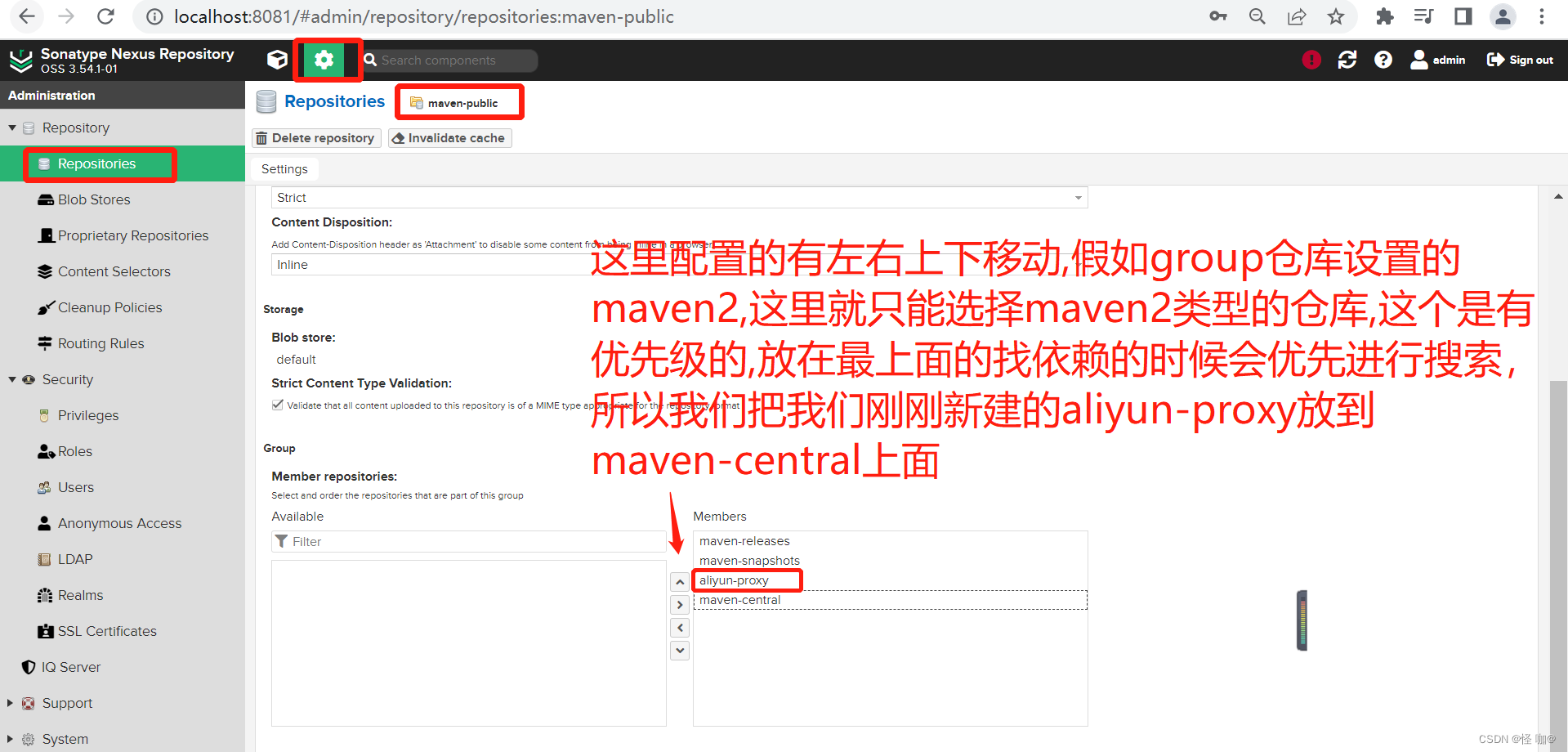Open saved passwords key icon

click(x=1218, y=16)
